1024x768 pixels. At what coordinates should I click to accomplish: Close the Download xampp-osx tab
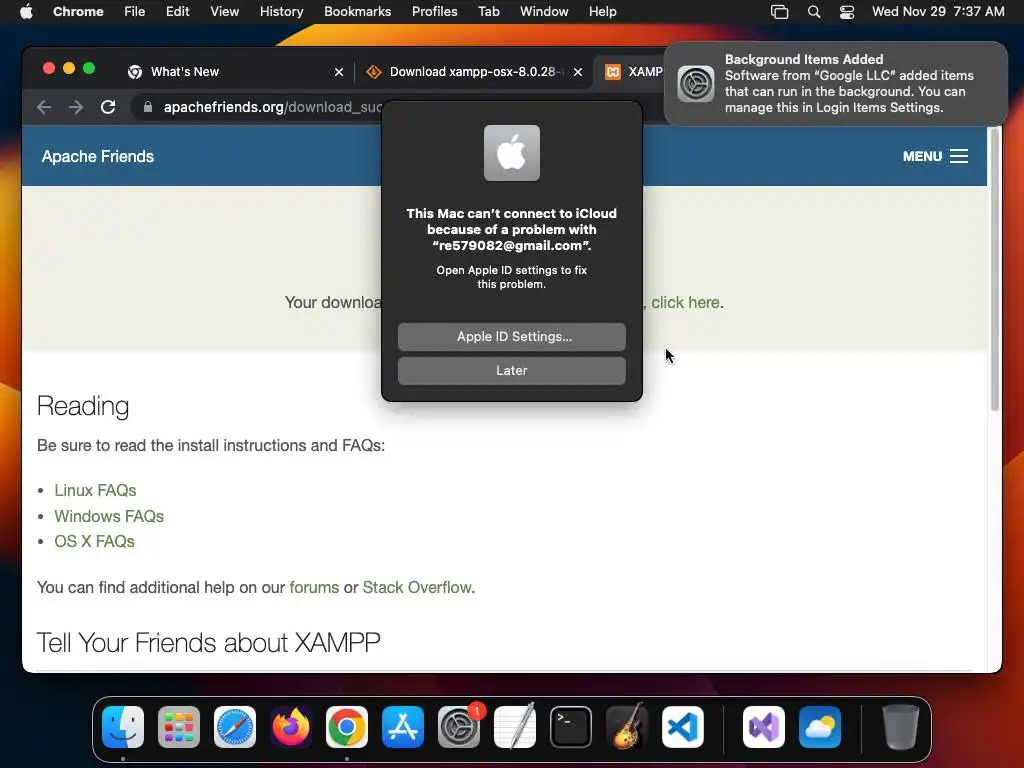578,72
